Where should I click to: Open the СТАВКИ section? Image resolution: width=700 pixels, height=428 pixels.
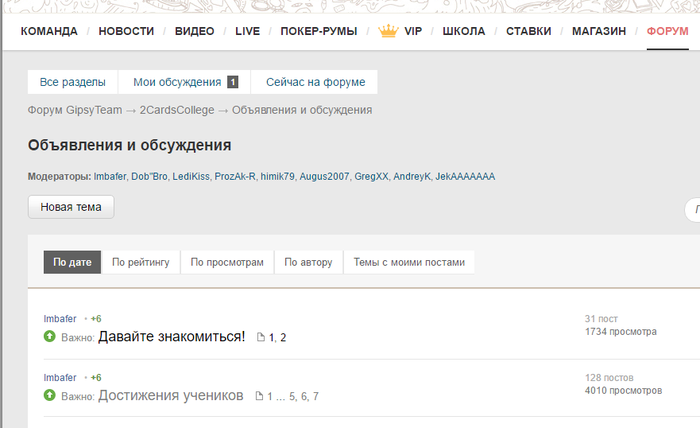[529, 31]
